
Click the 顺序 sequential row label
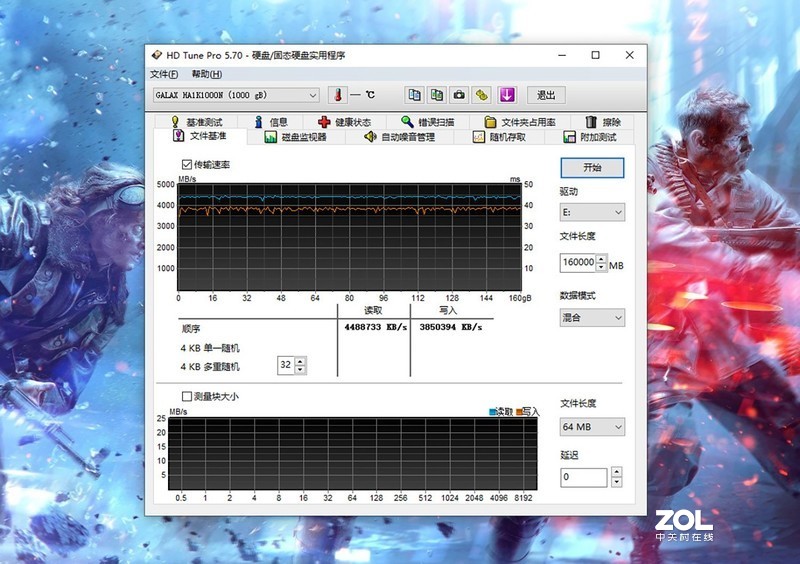pyautogui.click(x=190, y=329)
